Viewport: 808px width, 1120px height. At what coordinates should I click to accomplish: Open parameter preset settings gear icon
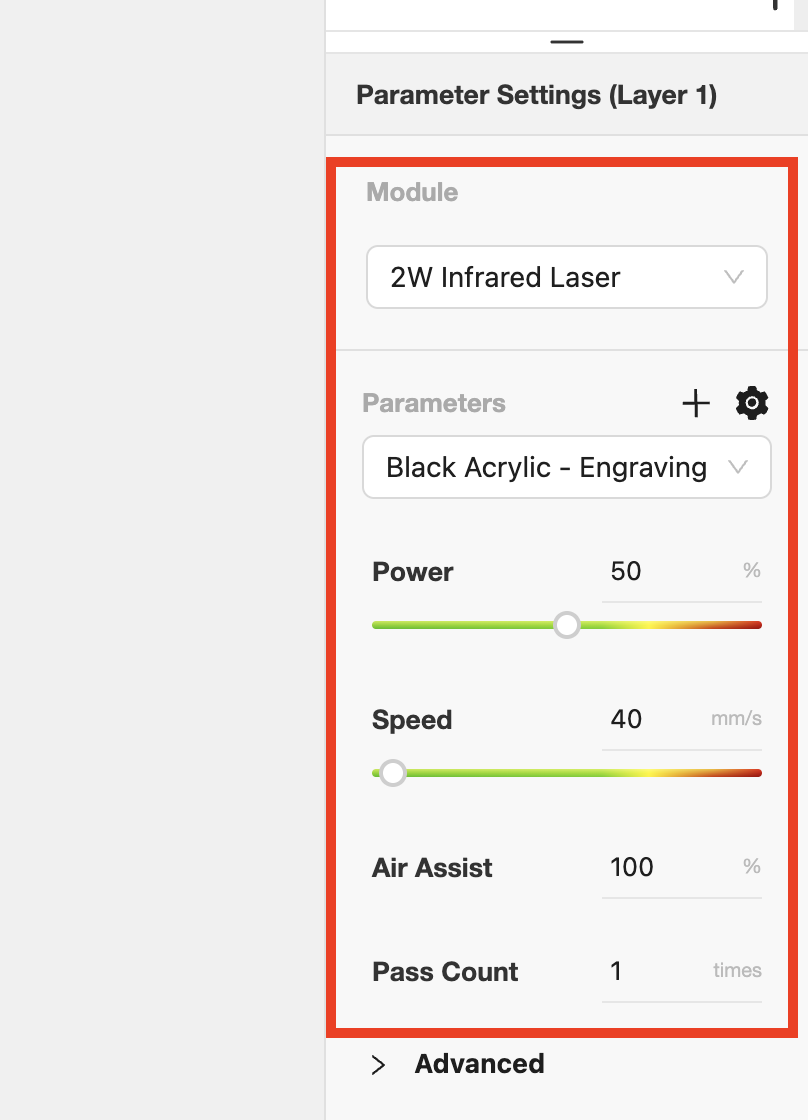[x=752, y=404]
